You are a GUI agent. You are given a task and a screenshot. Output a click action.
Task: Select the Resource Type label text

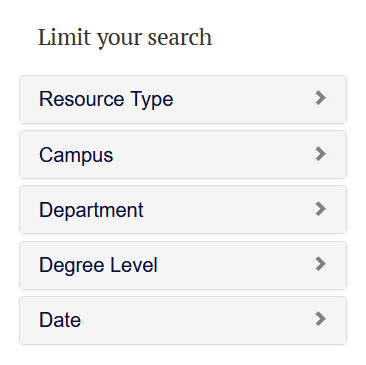106,99
